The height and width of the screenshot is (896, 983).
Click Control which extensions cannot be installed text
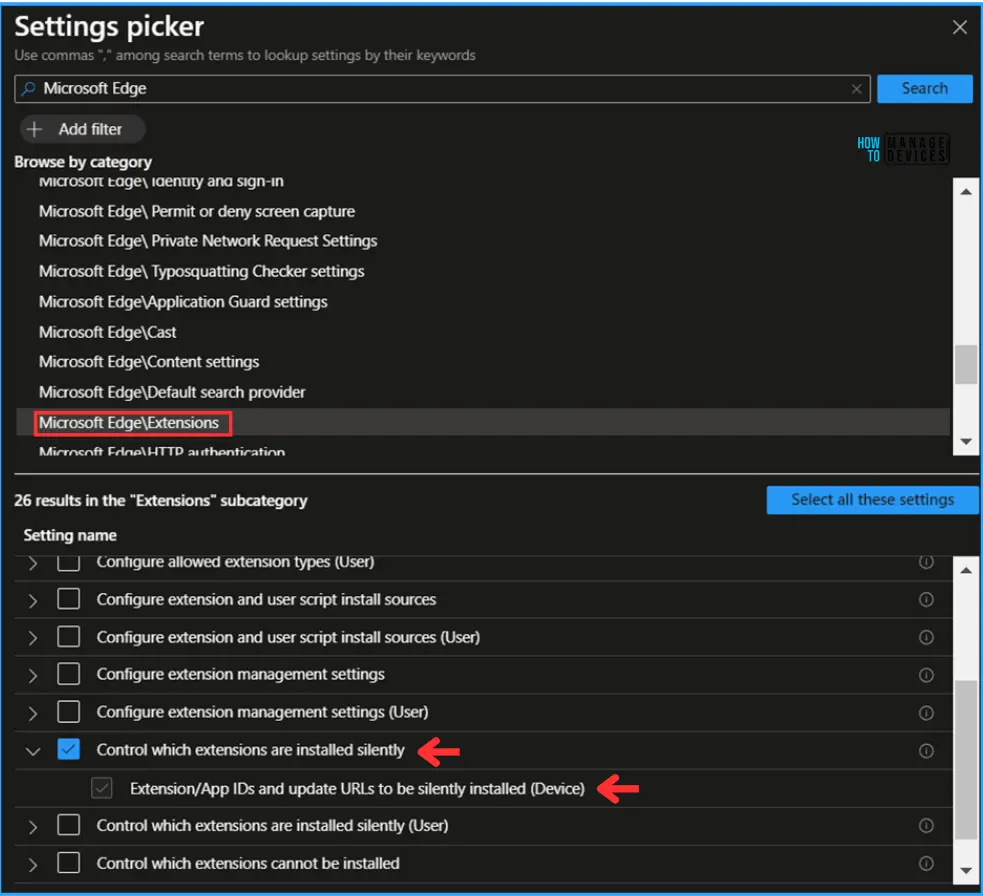(x=248, y=863)
